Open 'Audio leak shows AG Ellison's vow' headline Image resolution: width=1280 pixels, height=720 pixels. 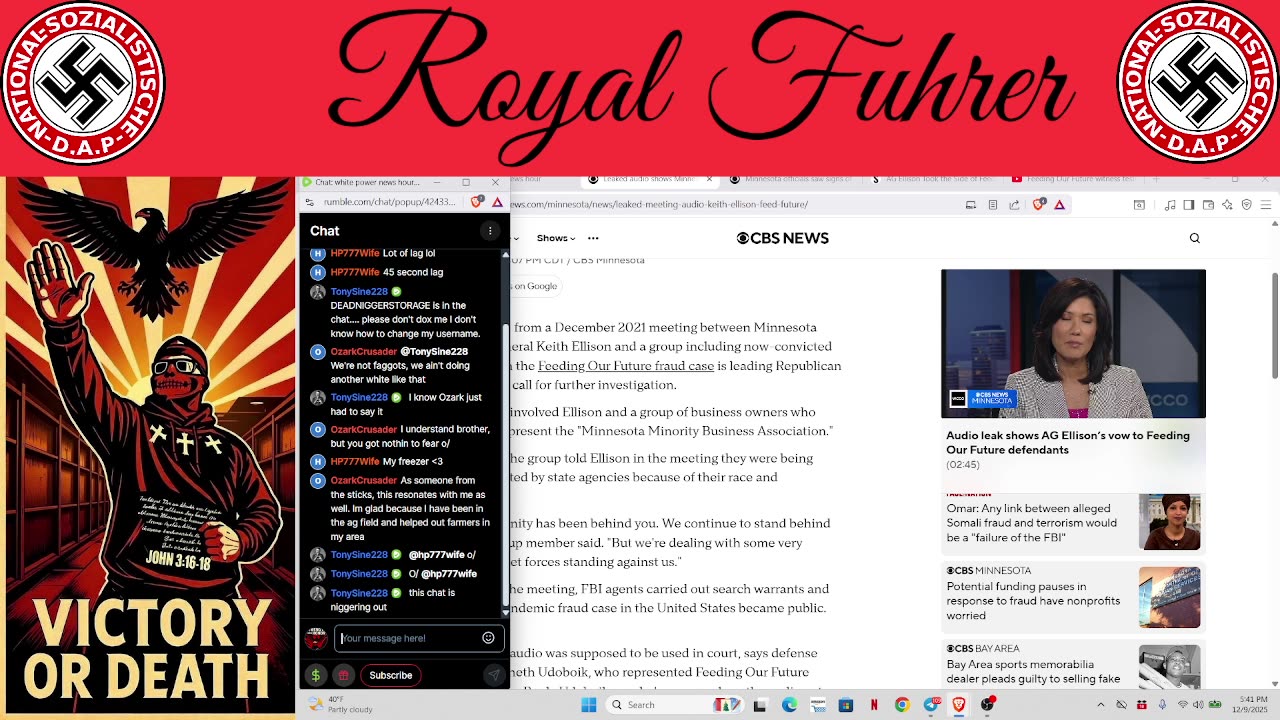coord(1068,442)
